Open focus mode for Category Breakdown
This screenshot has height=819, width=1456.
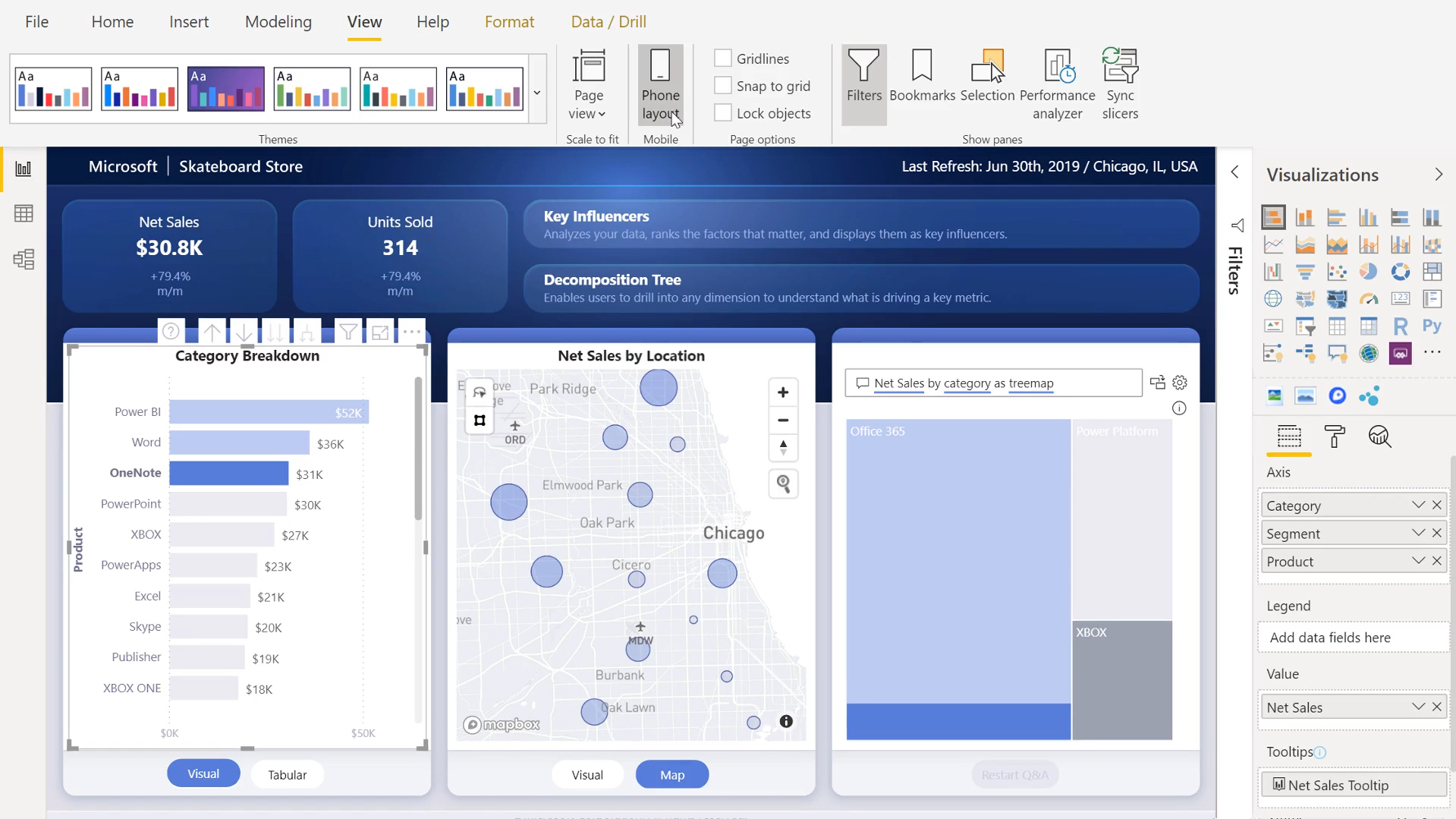pos(380,332)
